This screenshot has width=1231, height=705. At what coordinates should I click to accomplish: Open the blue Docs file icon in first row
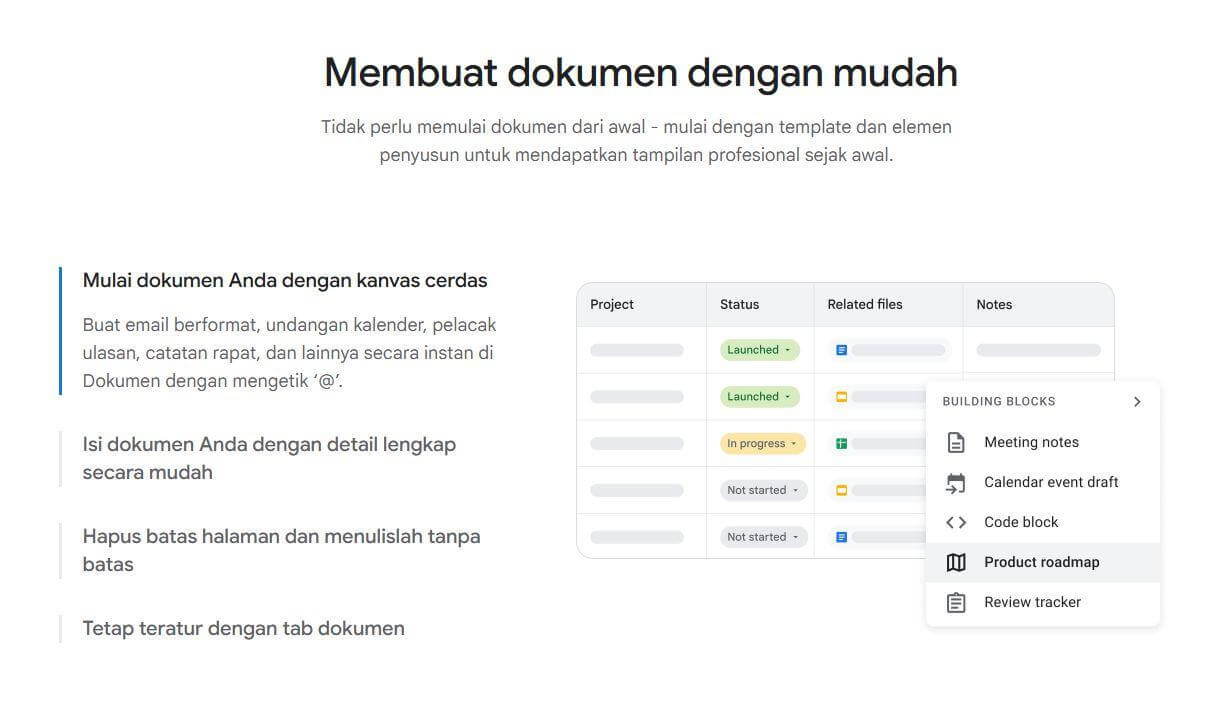(841, 349)
